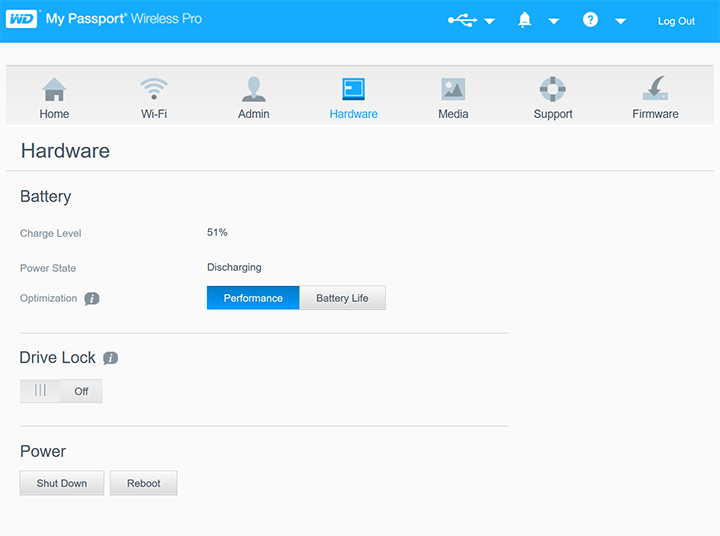The width and height of the screenshot is (720, 536).
Task: Open the Home section icon
Action: tap(54, 90)
